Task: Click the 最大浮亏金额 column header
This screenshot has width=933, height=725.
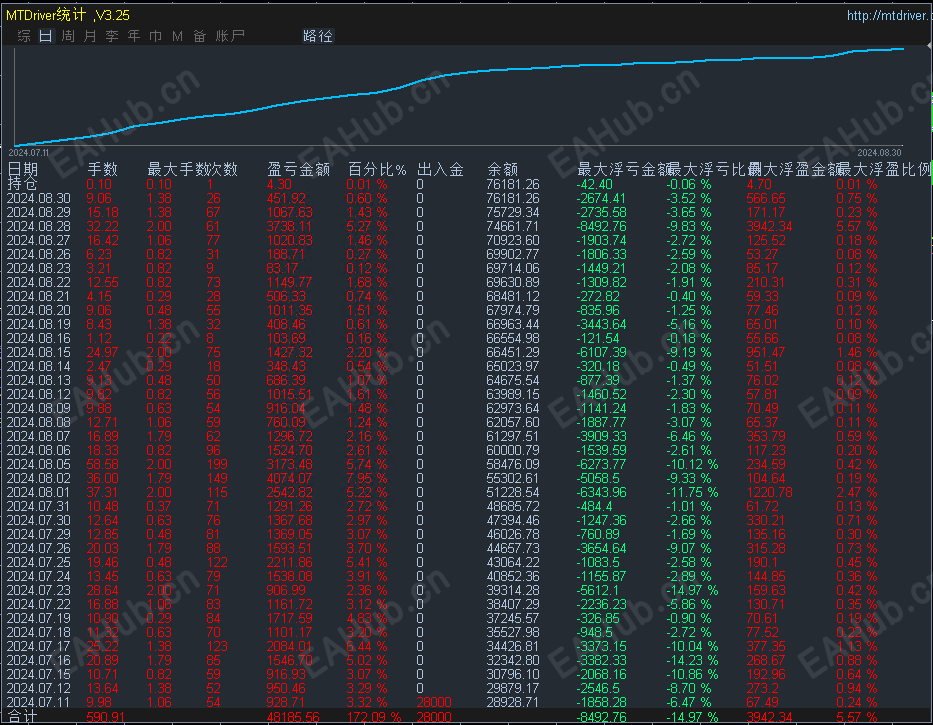Action: click(x=623, y=170)
